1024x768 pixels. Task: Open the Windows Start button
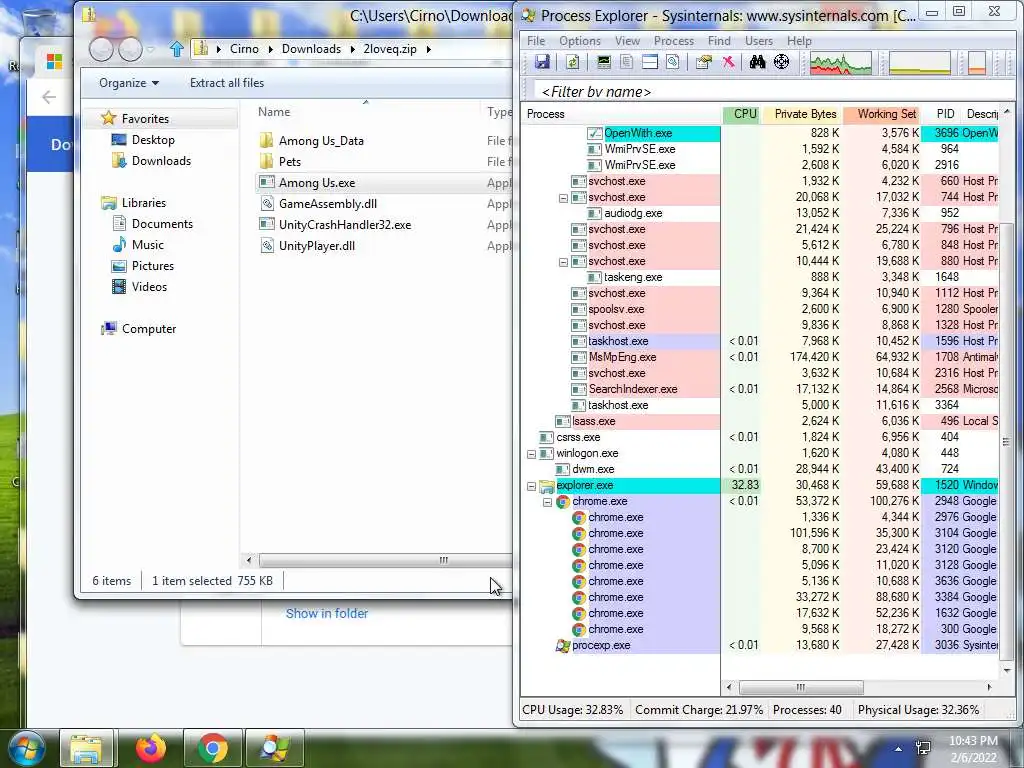(x=26, y=748)
